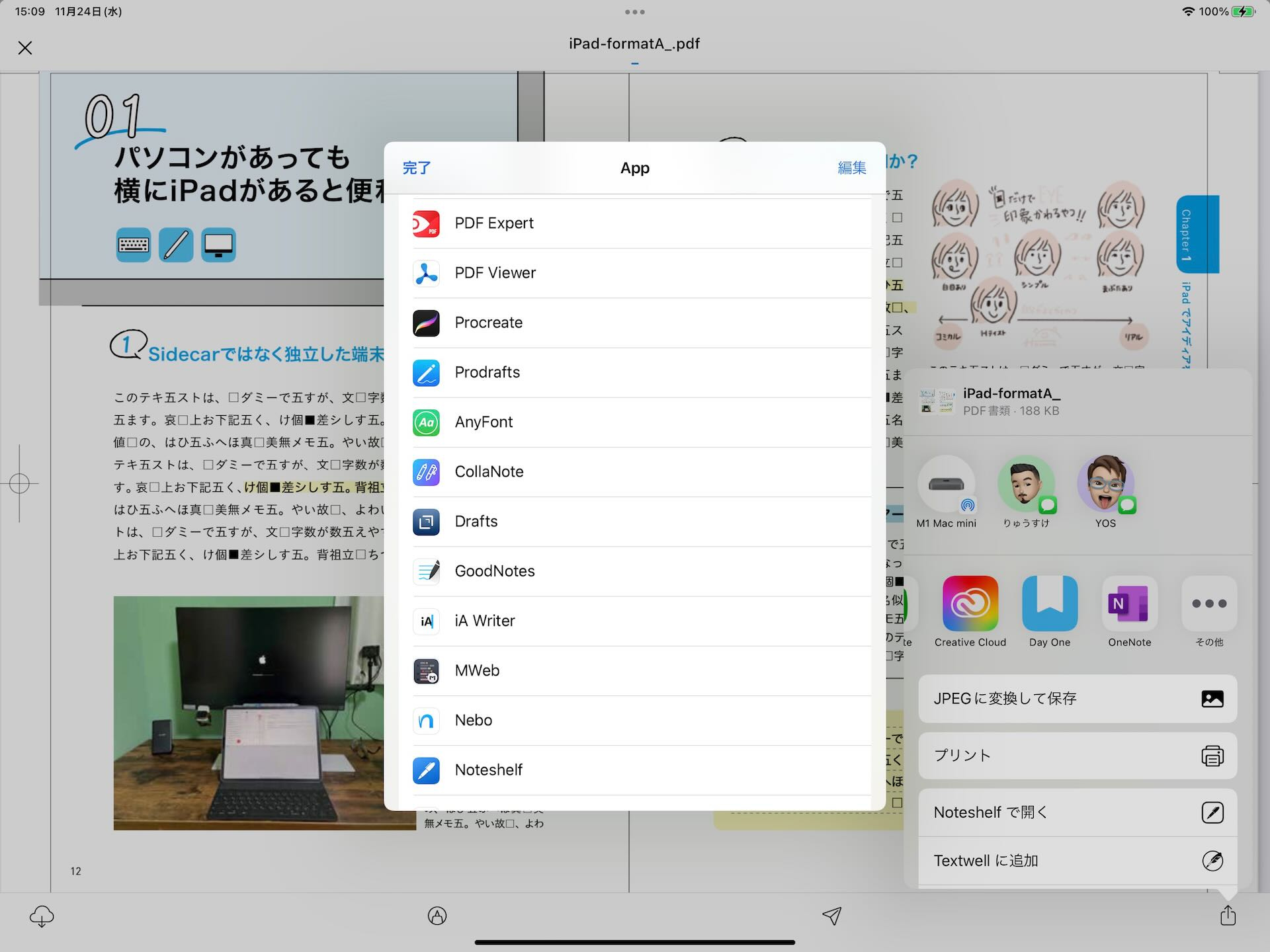Viewport: 1270px width, 952px height.
Task: AirDrop to M1 Mac mini
Action: [946, 484]
